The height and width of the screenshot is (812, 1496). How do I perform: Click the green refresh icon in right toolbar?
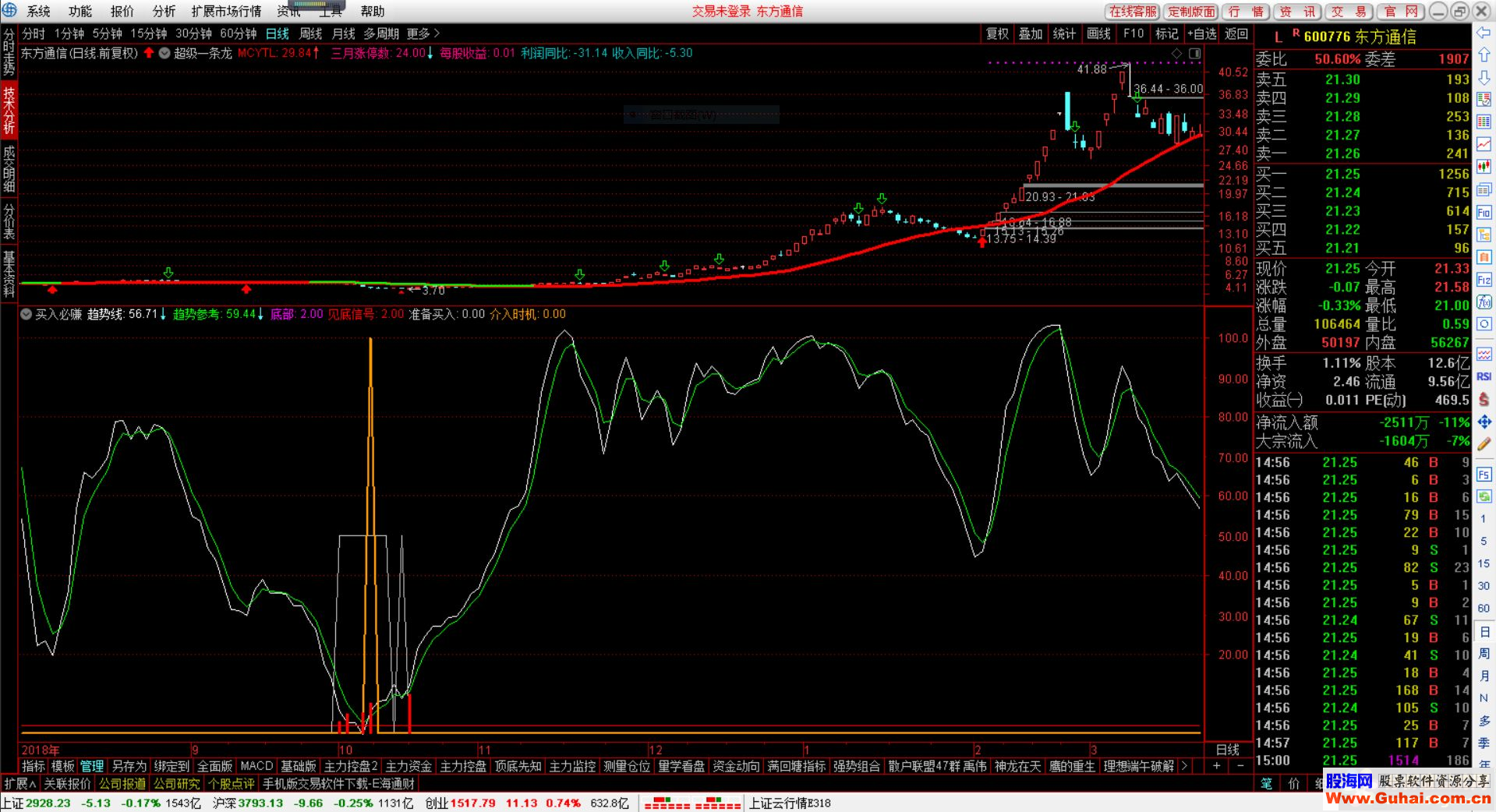pyautogui.click(x=1484, y=496)
